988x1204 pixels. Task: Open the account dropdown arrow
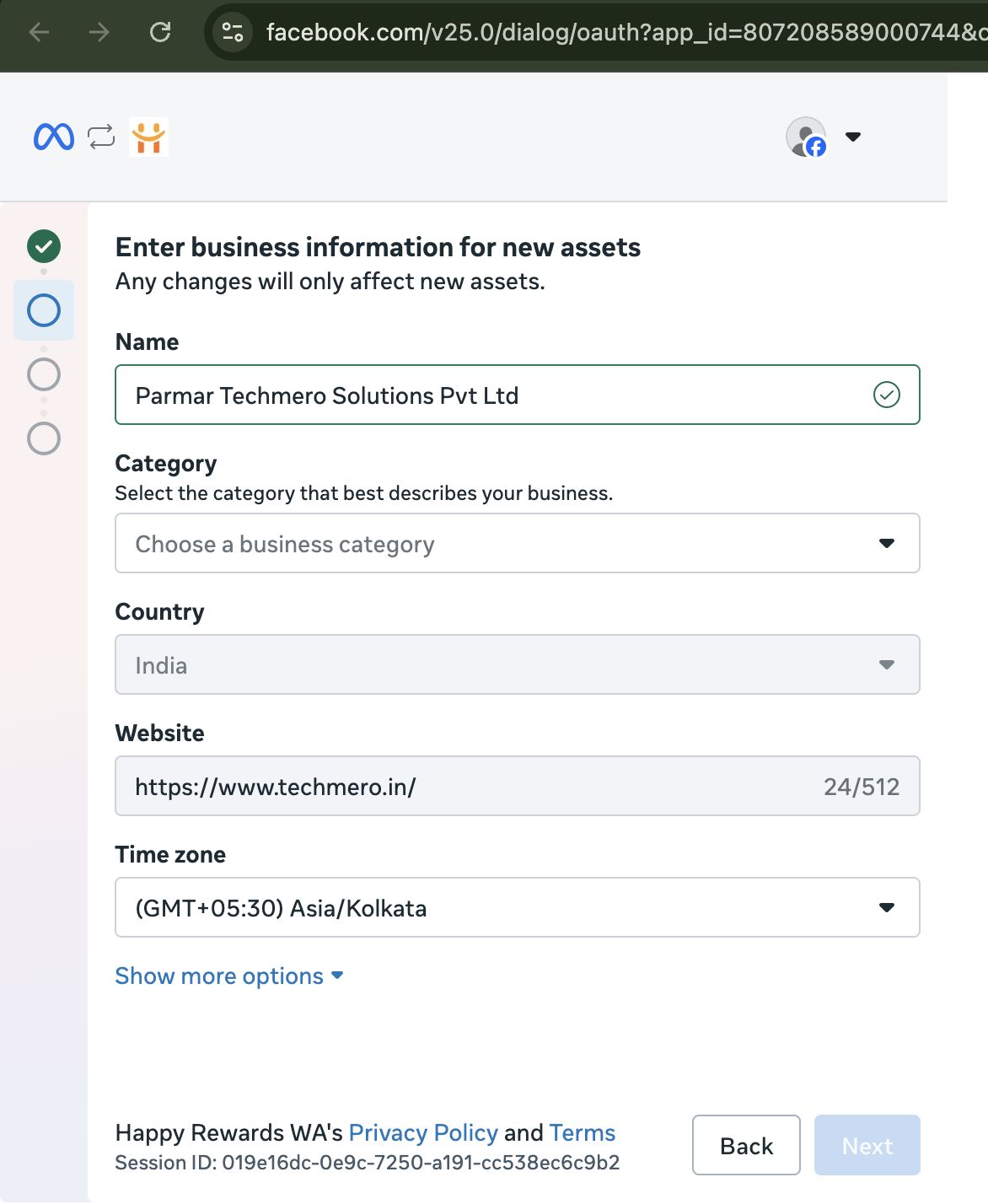pyautogui.click(x=853, y=137)
